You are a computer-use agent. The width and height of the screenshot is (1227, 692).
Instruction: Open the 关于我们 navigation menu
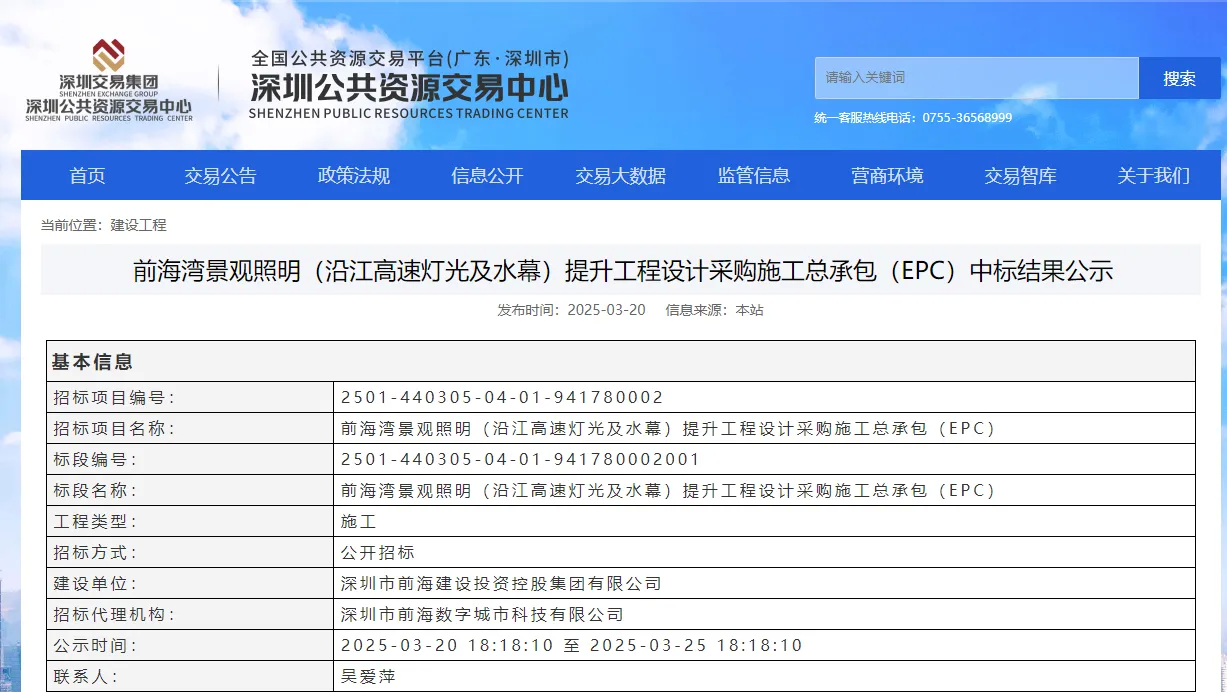[x=1154, y=176]
